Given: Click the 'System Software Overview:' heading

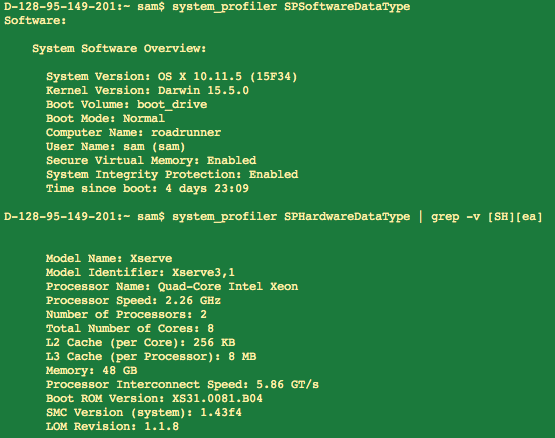Looking at the screenshot, I should pos(119,49).
